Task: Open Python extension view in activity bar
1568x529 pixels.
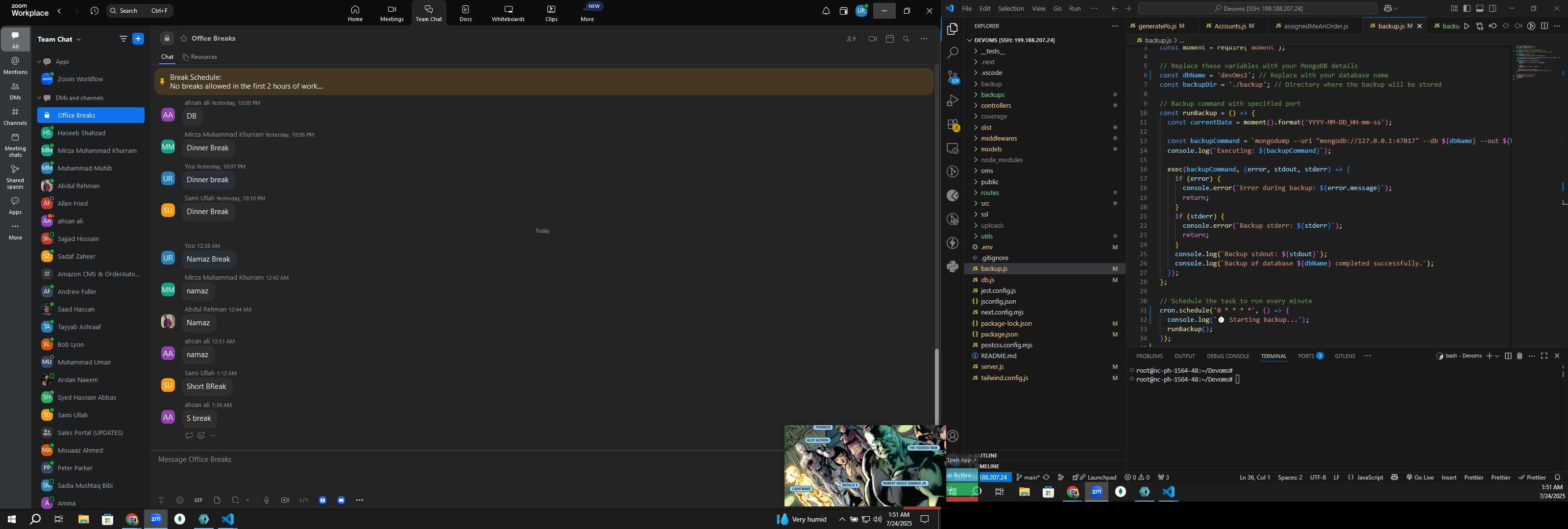Action: point(953,266)
